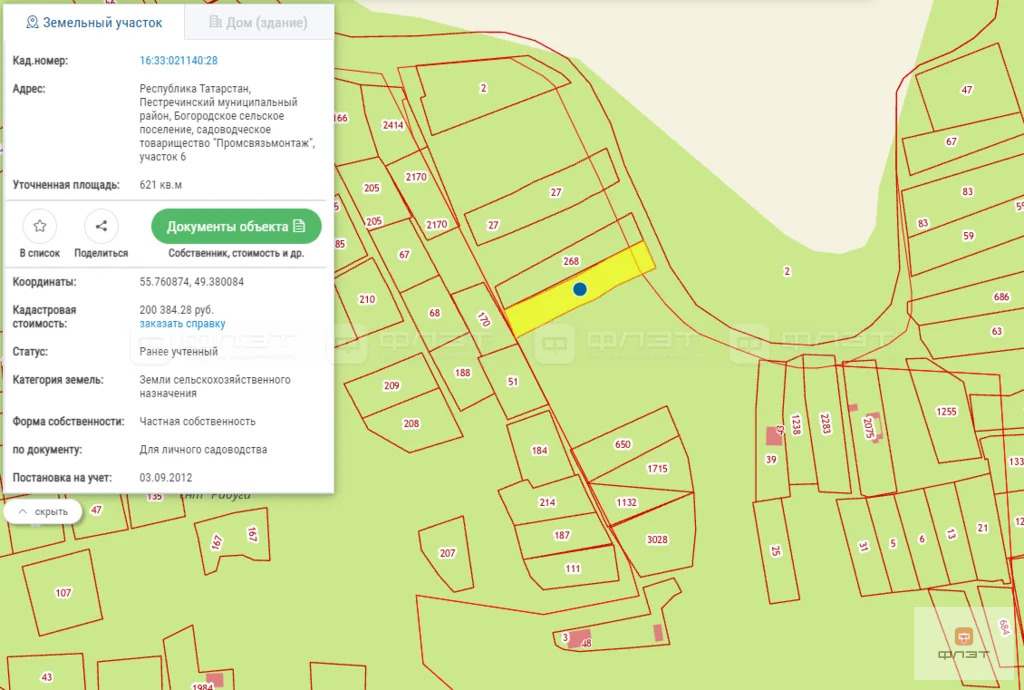
Task: Click the заказать справку link
Action: (x=182, y=323)
